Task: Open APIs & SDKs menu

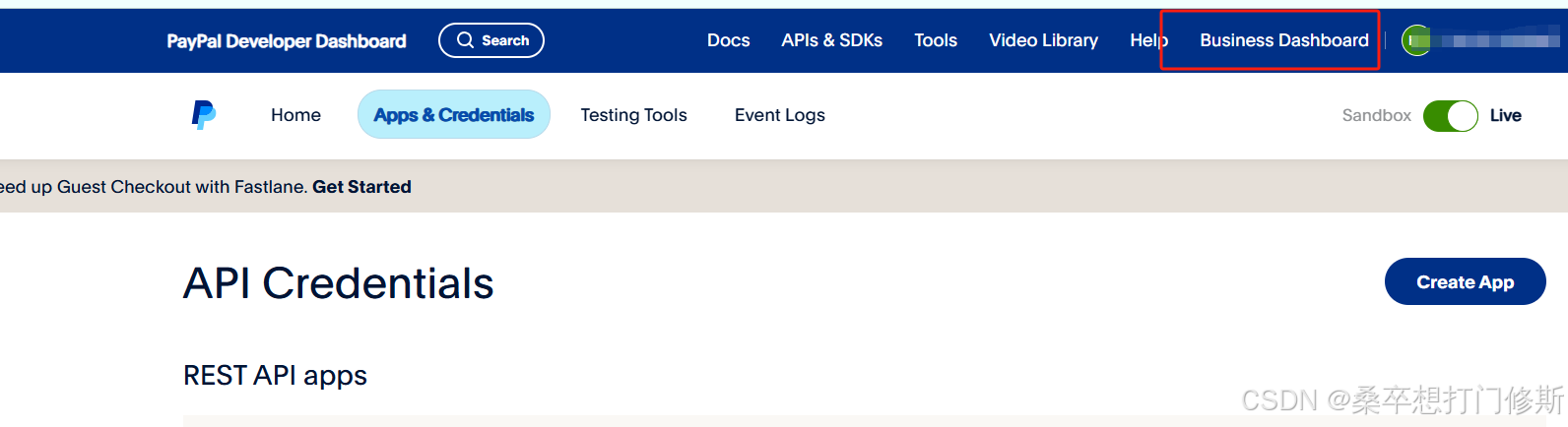Action: 831,40
